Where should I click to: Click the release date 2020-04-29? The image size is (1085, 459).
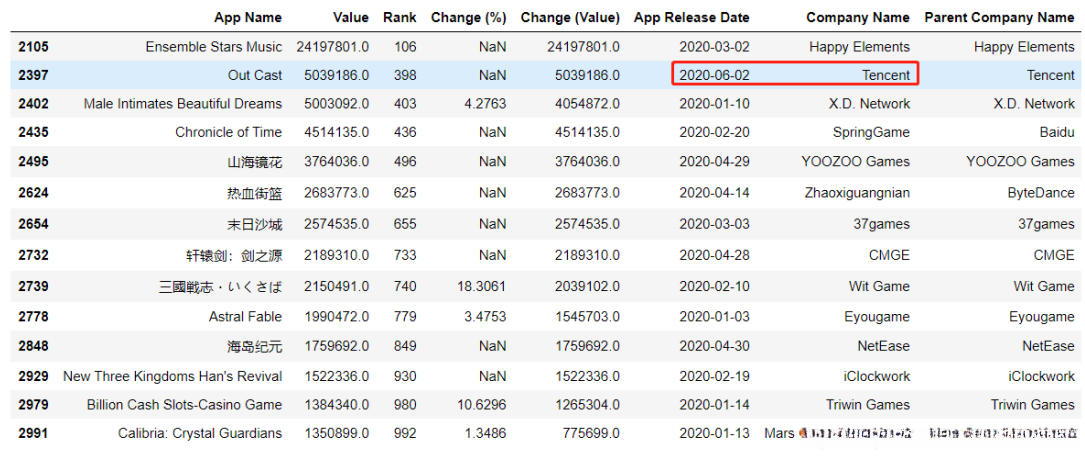click(x=714, y=161)
